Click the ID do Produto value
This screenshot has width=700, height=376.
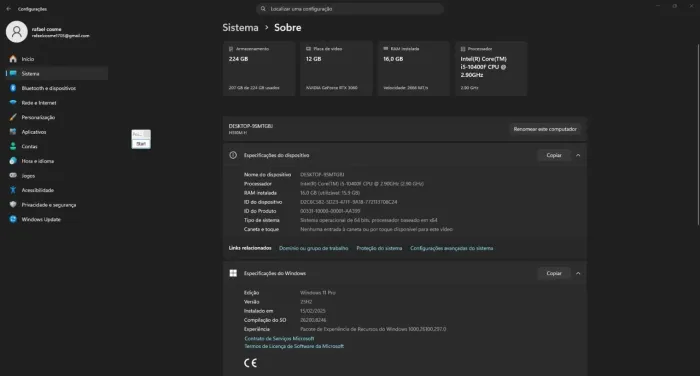[330, 211]
